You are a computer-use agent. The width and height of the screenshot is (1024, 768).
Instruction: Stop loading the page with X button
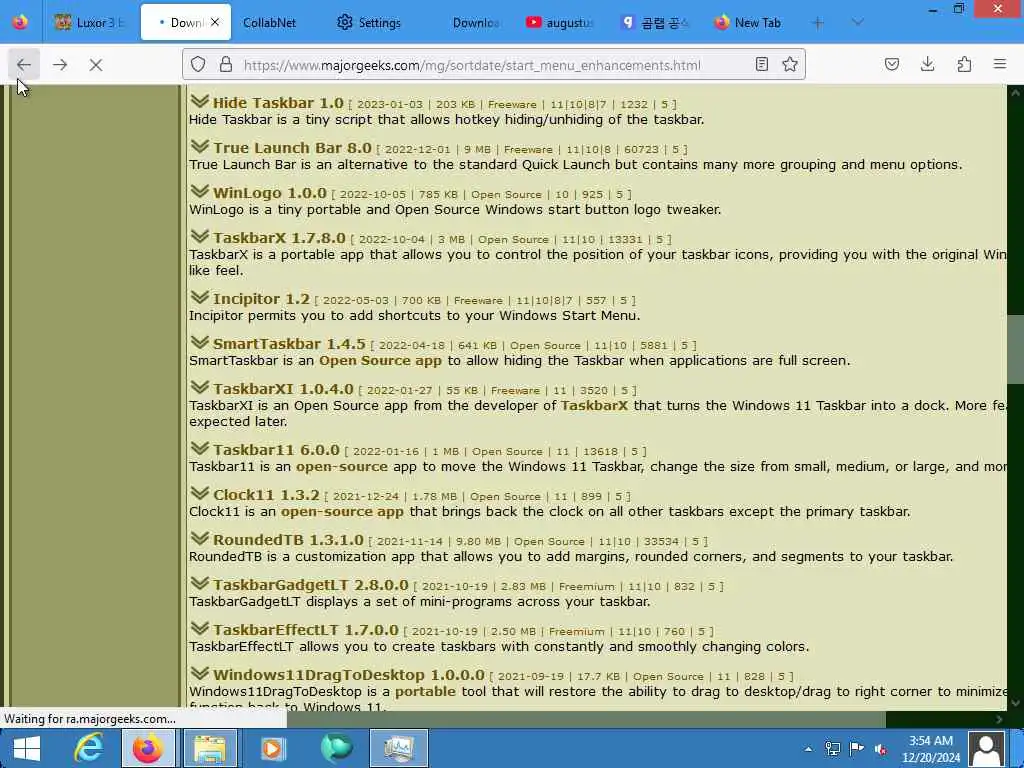point(95,65)
